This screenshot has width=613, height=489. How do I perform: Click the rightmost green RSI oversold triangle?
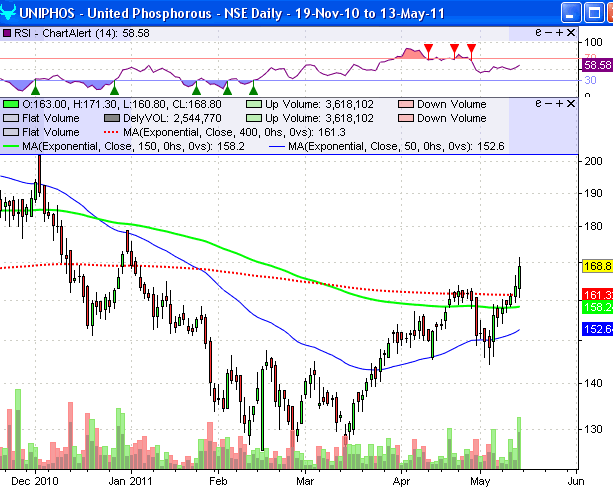tap(253, 90)
